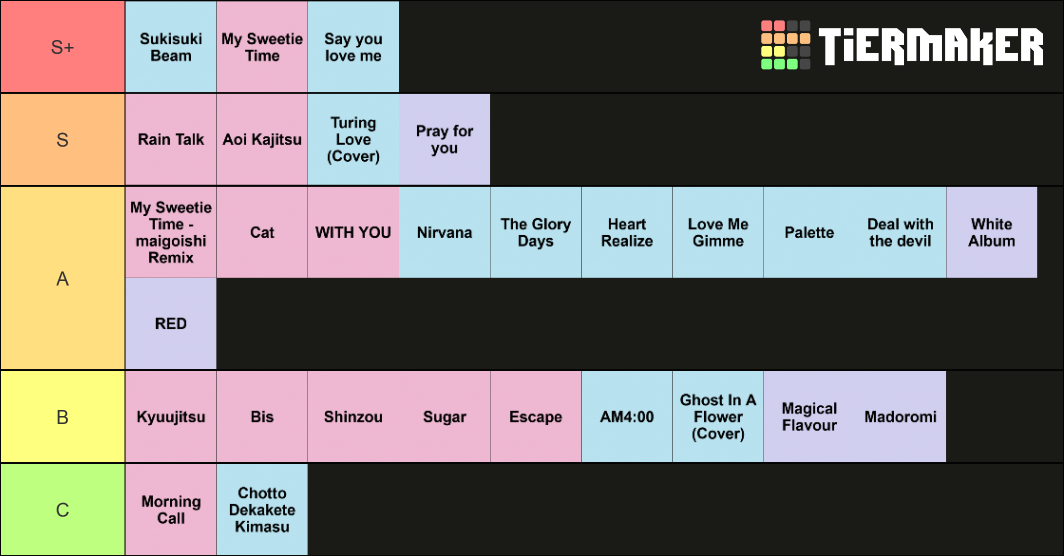Click the Madoromi tile
The height and width of the screenshot is (556, 1064).
point(900,417)
